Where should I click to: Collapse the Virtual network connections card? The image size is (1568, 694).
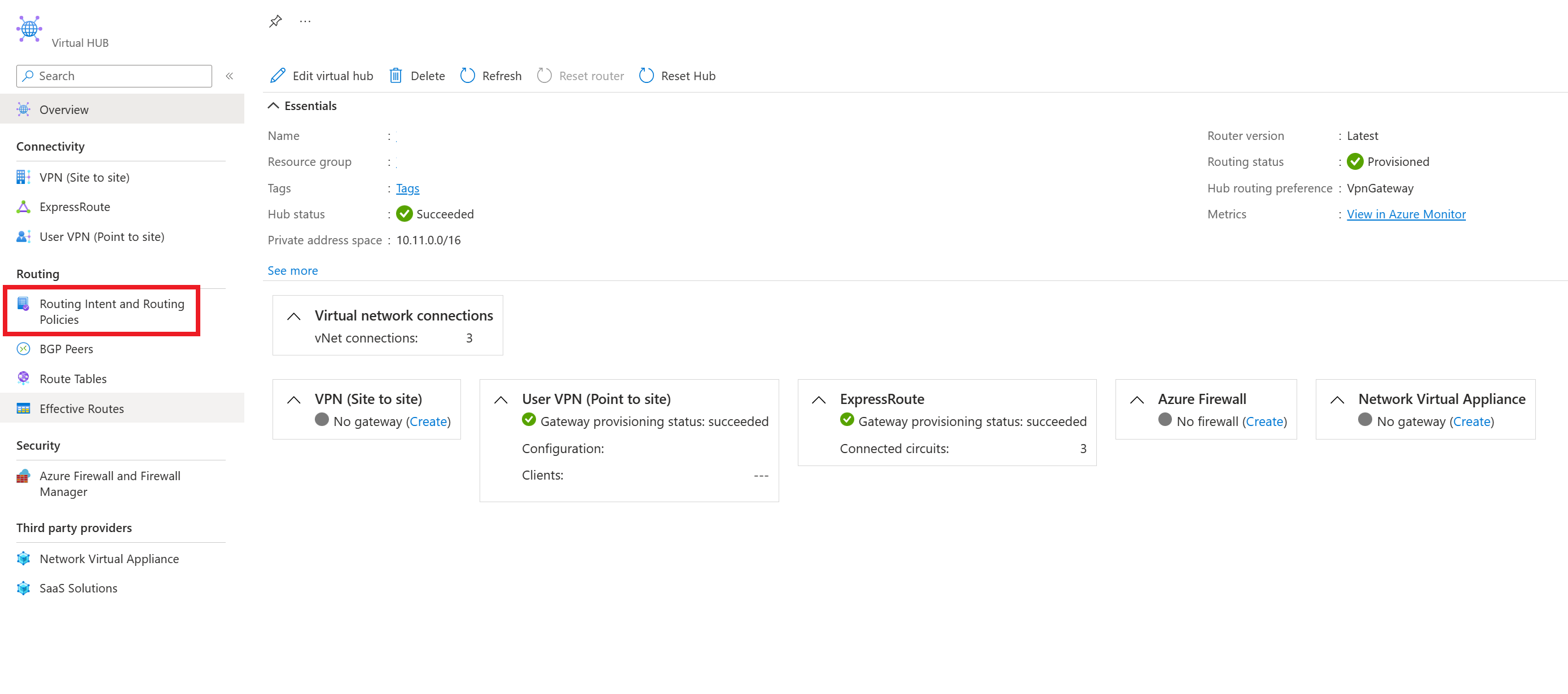click(x=294, y=316)
